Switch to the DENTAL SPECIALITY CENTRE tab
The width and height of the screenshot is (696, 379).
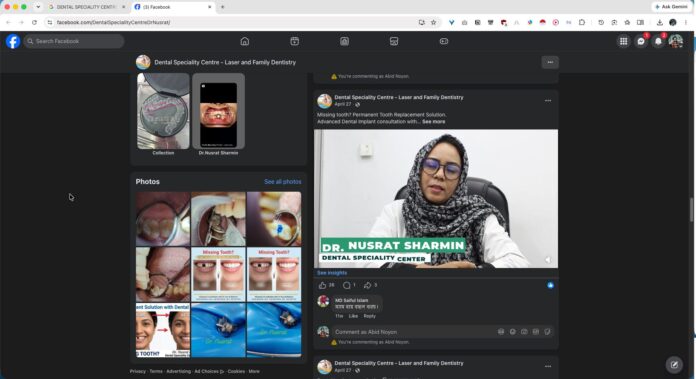[x=86, y=7]
